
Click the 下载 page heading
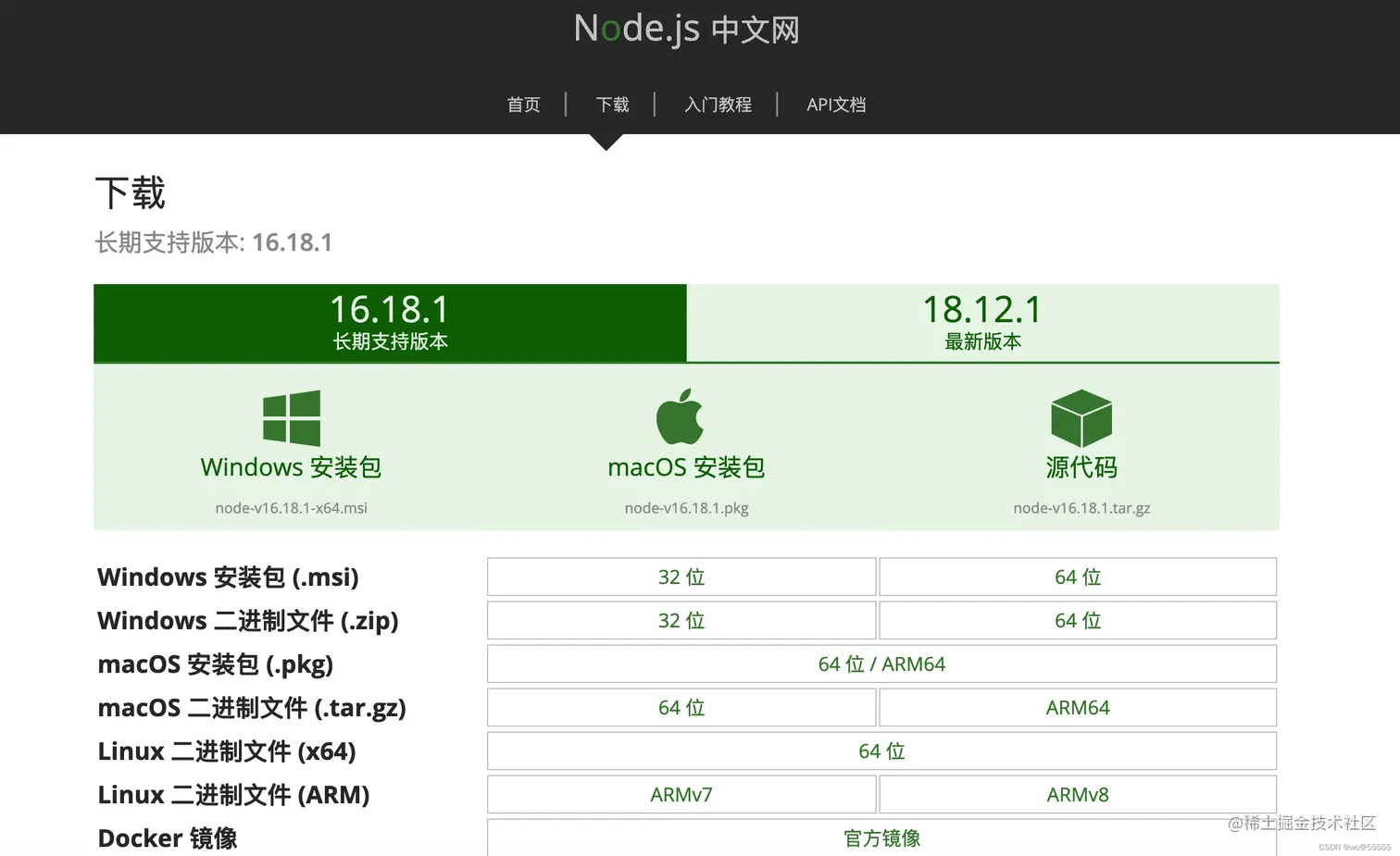130,193
